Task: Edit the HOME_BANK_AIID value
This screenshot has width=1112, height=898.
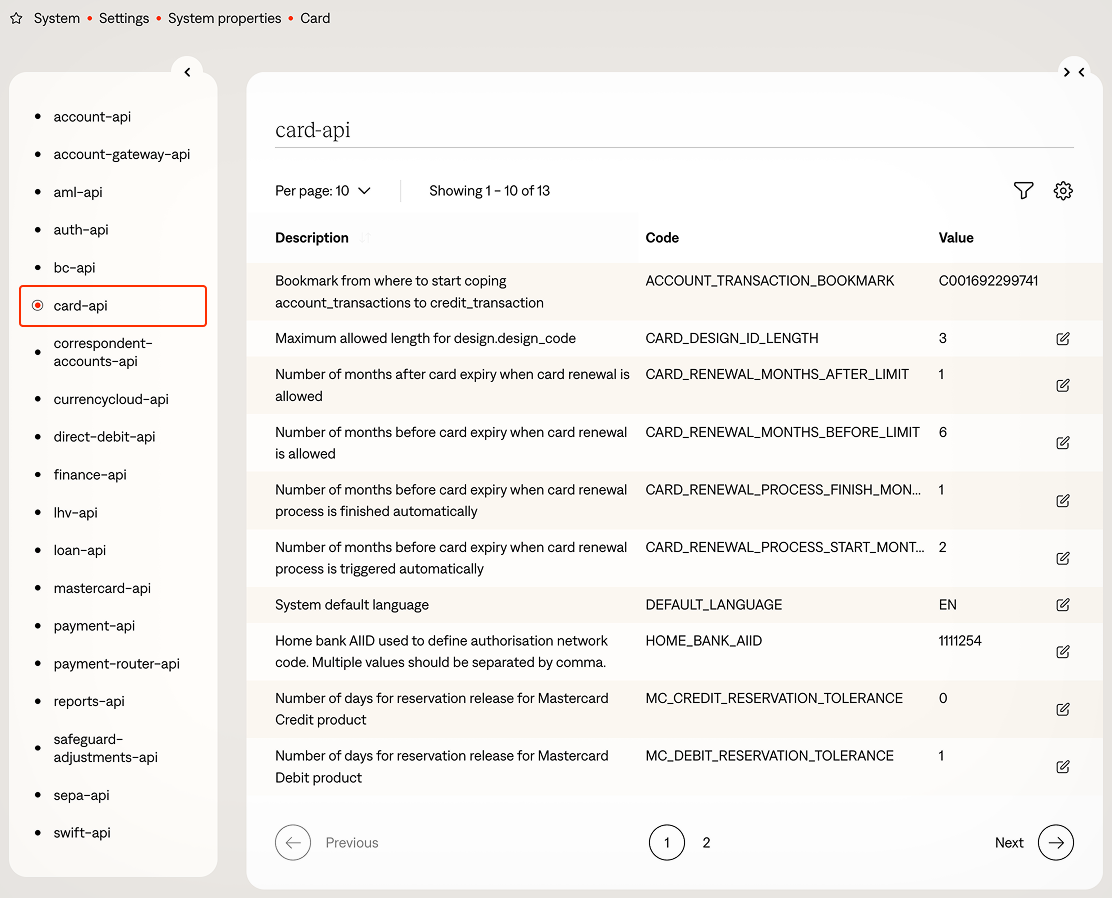Action: (x=1063, y=652)
